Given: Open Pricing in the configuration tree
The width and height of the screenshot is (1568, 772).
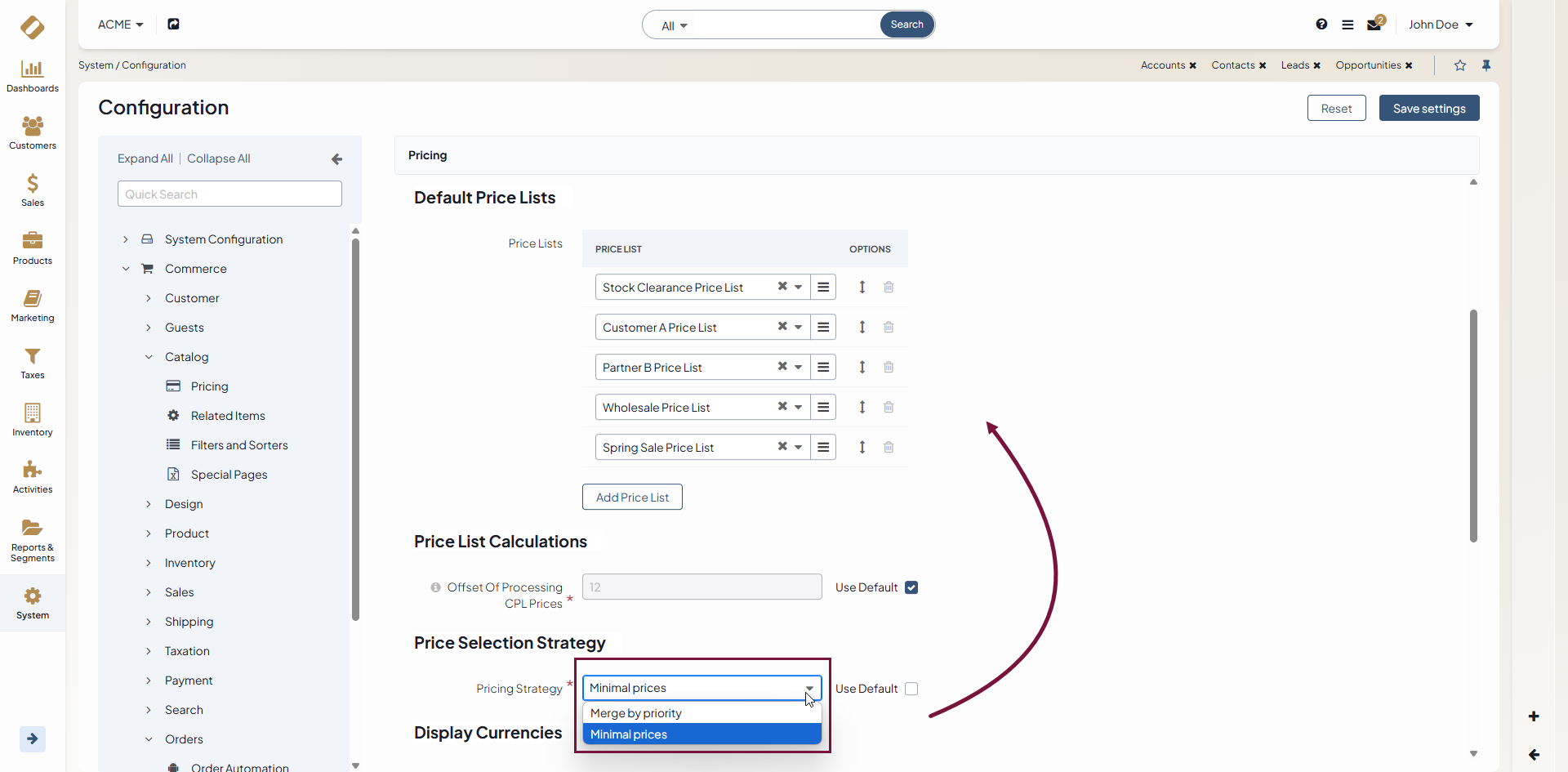Looking at the screenshot, I should point(210,386).
